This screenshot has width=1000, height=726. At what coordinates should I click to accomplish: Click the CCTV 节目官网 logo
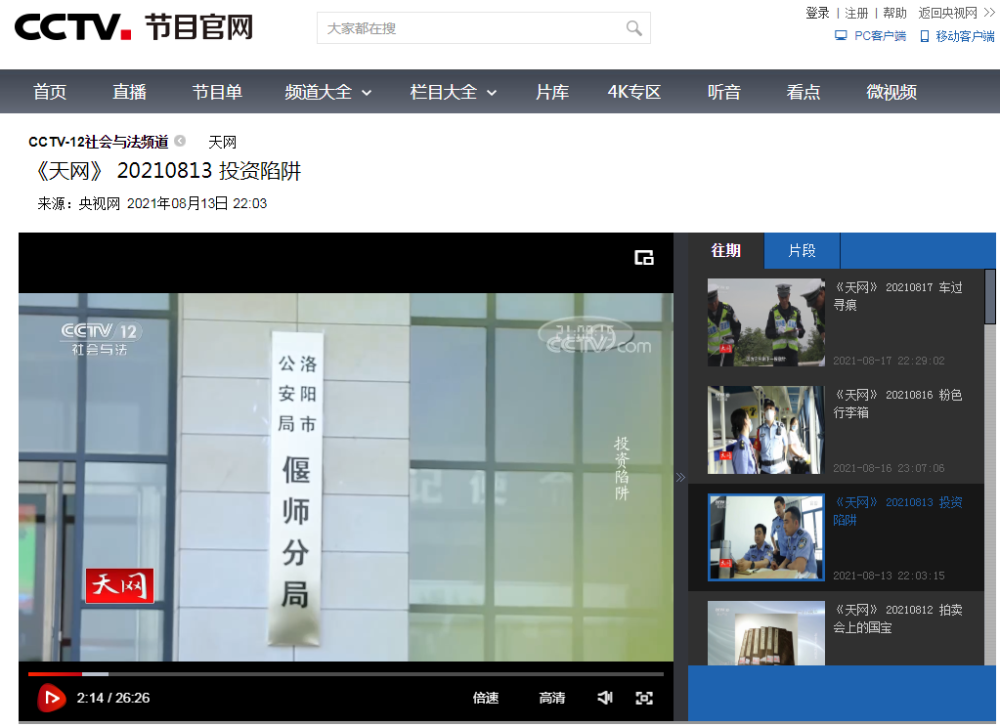pos(134,27)
